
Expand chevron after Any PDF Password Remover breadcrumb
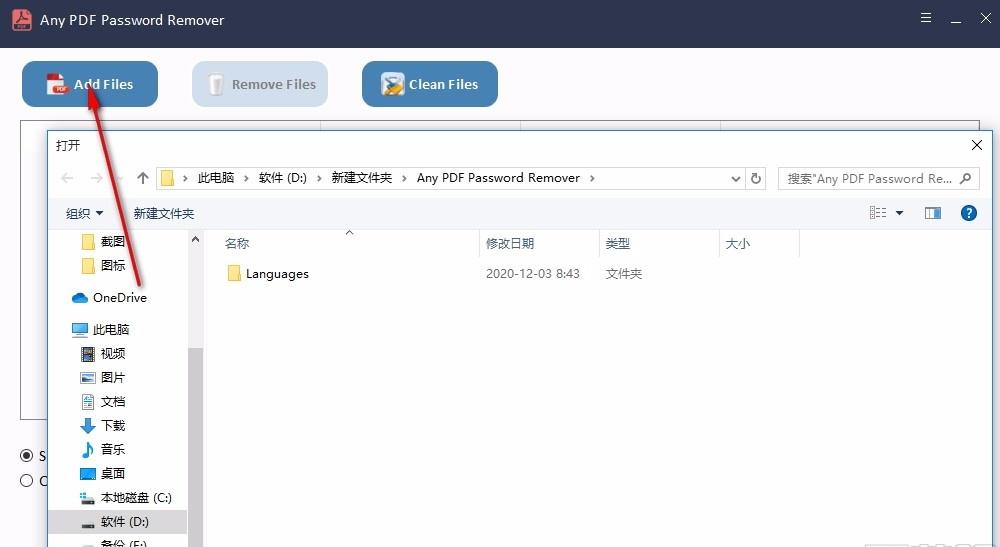pos(592,179)
